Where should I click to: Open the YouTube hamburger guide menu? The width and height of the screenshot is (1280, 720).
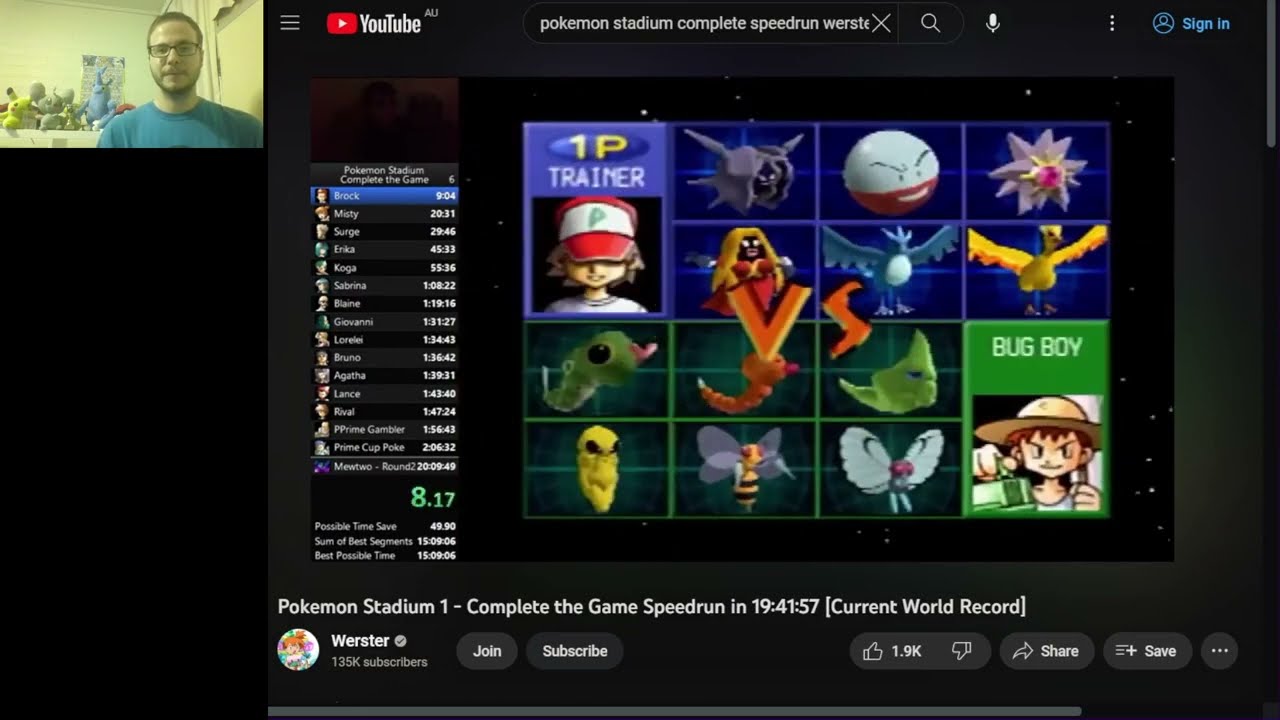point(290,23)
